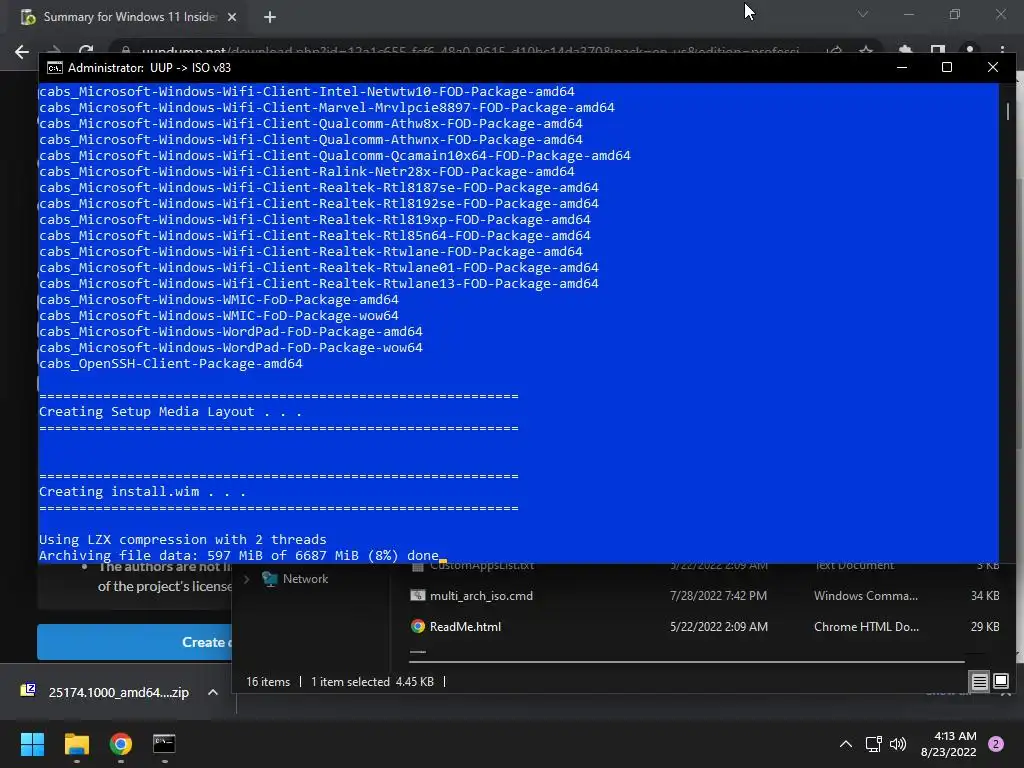The width and height of the screenshot is (1024, 768).
Task: Click 7/28/2022 7:42 PM date cell
Action: 718,596
